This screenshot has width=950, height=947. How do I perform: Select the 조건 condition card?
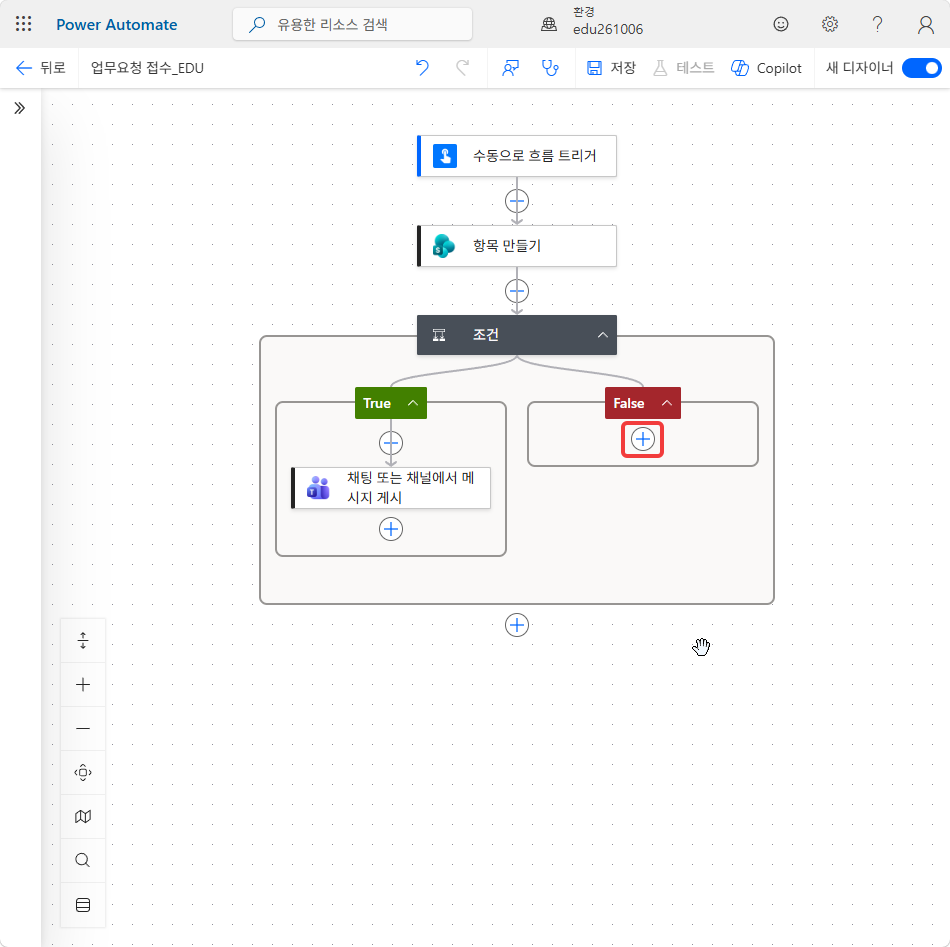pyautogui.click(x=517, y=335)
